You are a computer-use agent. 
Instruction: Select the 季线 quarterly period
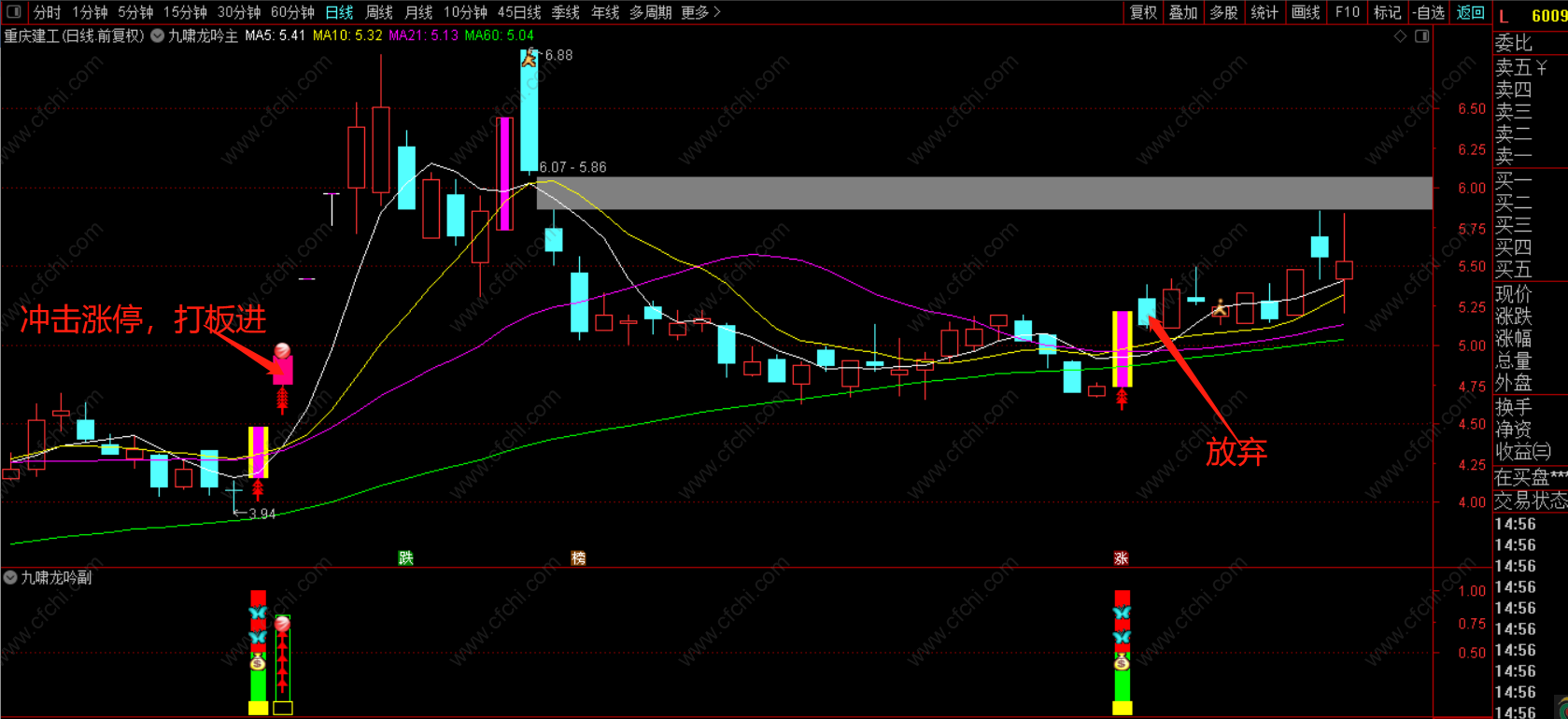pyautogui.click(x=565, y=12)
